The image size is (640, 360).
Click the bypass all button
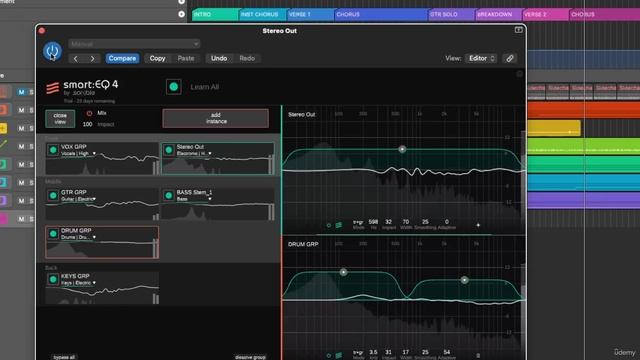click(64, 357)
